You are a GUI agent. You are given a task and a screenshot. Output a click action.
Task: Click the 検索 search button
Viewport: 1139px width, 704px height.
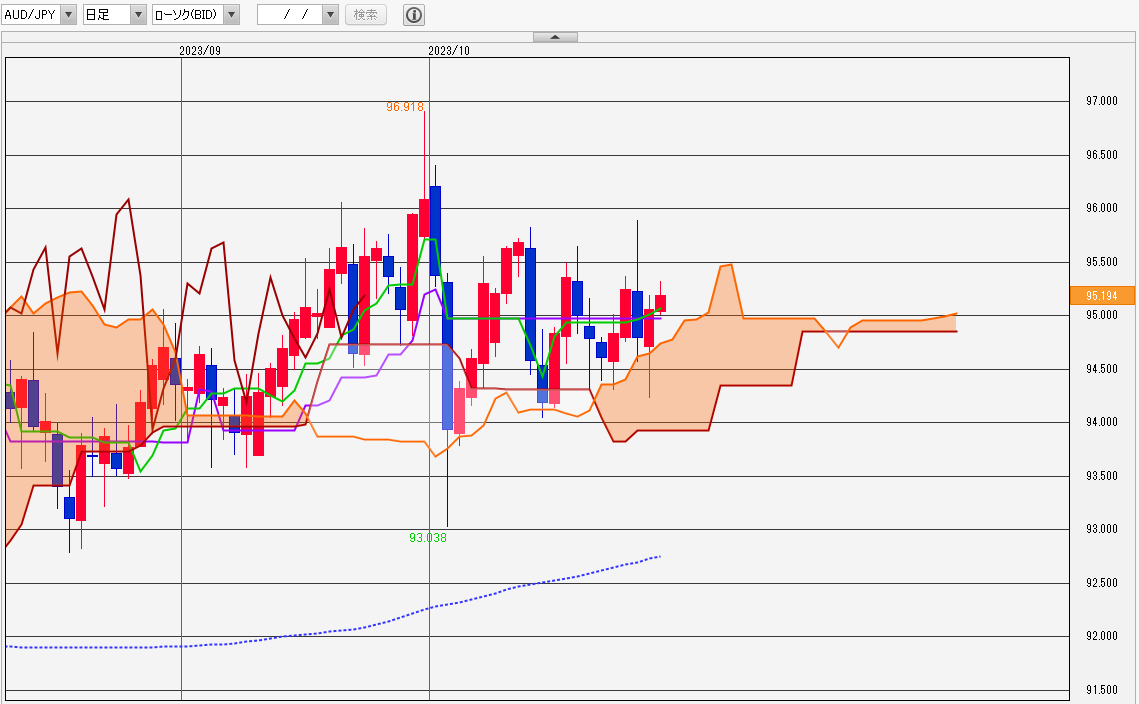point(365,15)
